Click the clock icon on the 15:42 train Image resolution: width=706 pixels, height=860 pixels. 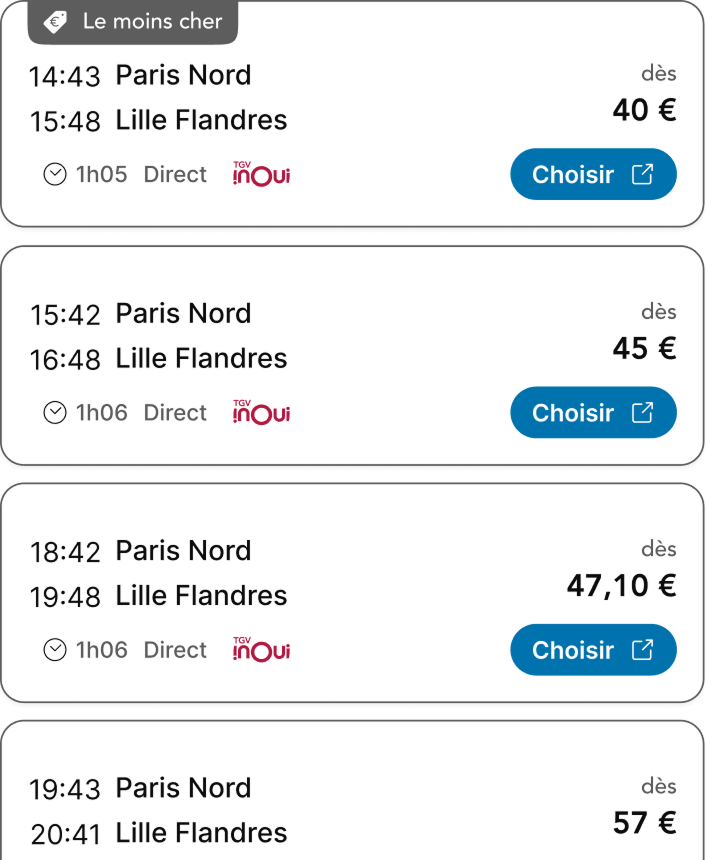(x=55, y=413)
